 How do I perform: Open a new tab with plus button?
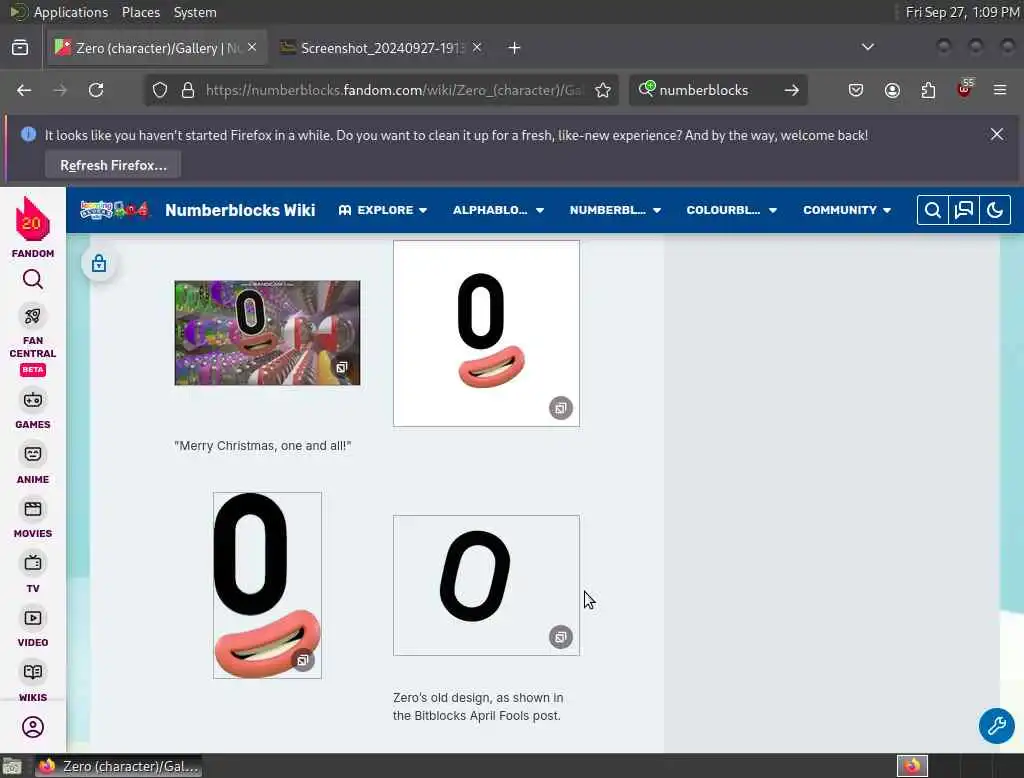515,48
